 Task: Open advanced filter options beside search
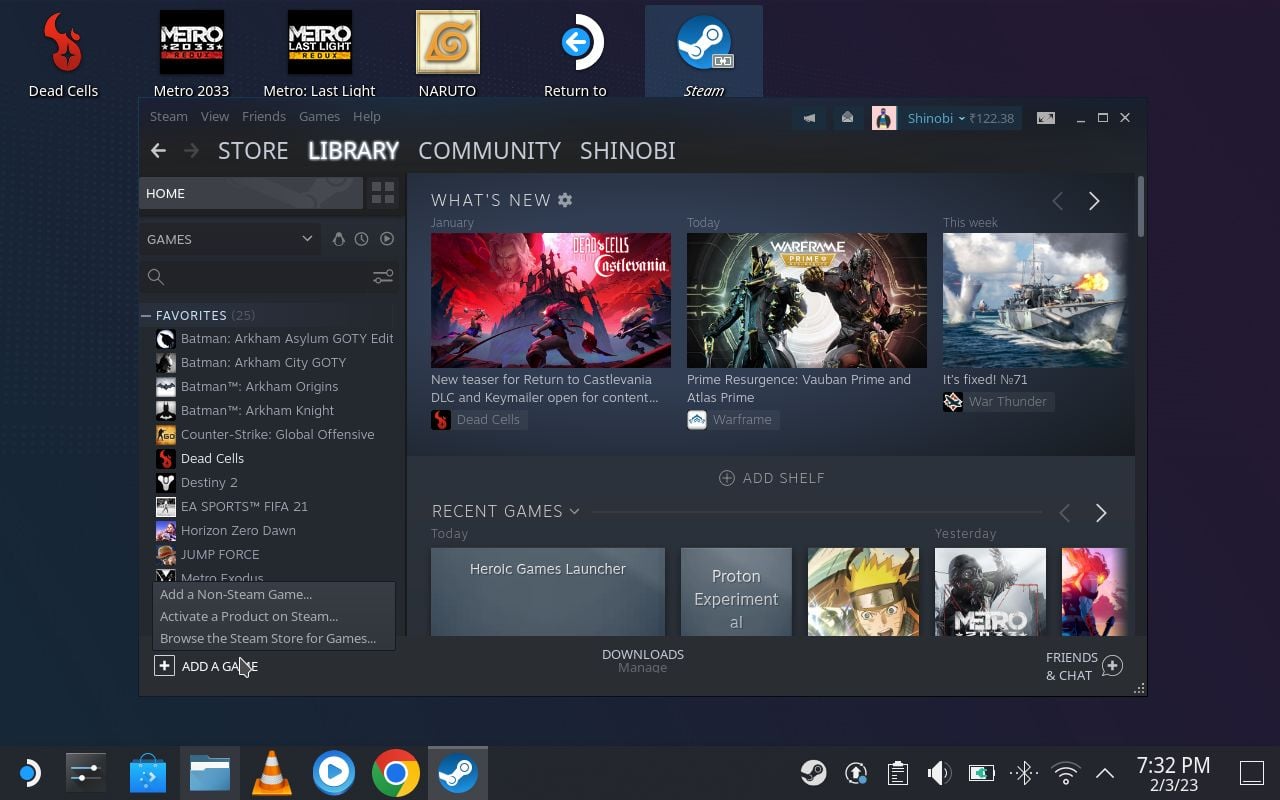pos(383,277)
